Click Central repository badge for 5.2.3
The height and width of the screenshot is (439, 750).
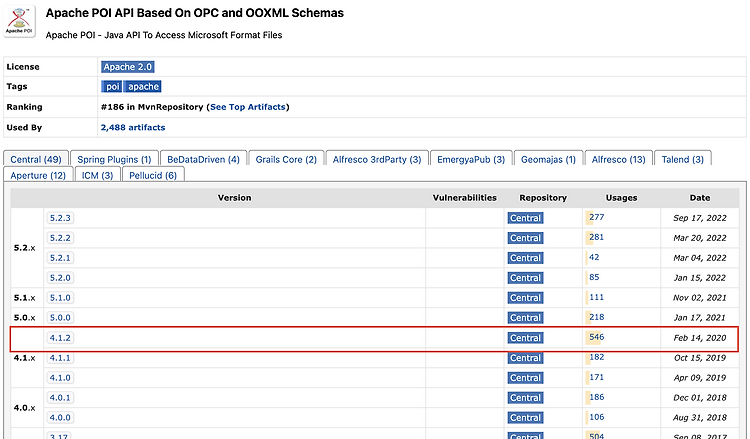(x=525, y=218)
